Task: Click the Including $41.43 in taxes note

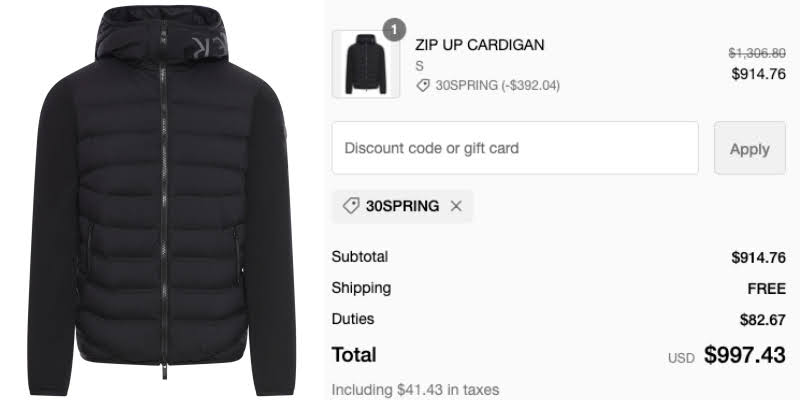Action: coord(415,390)
